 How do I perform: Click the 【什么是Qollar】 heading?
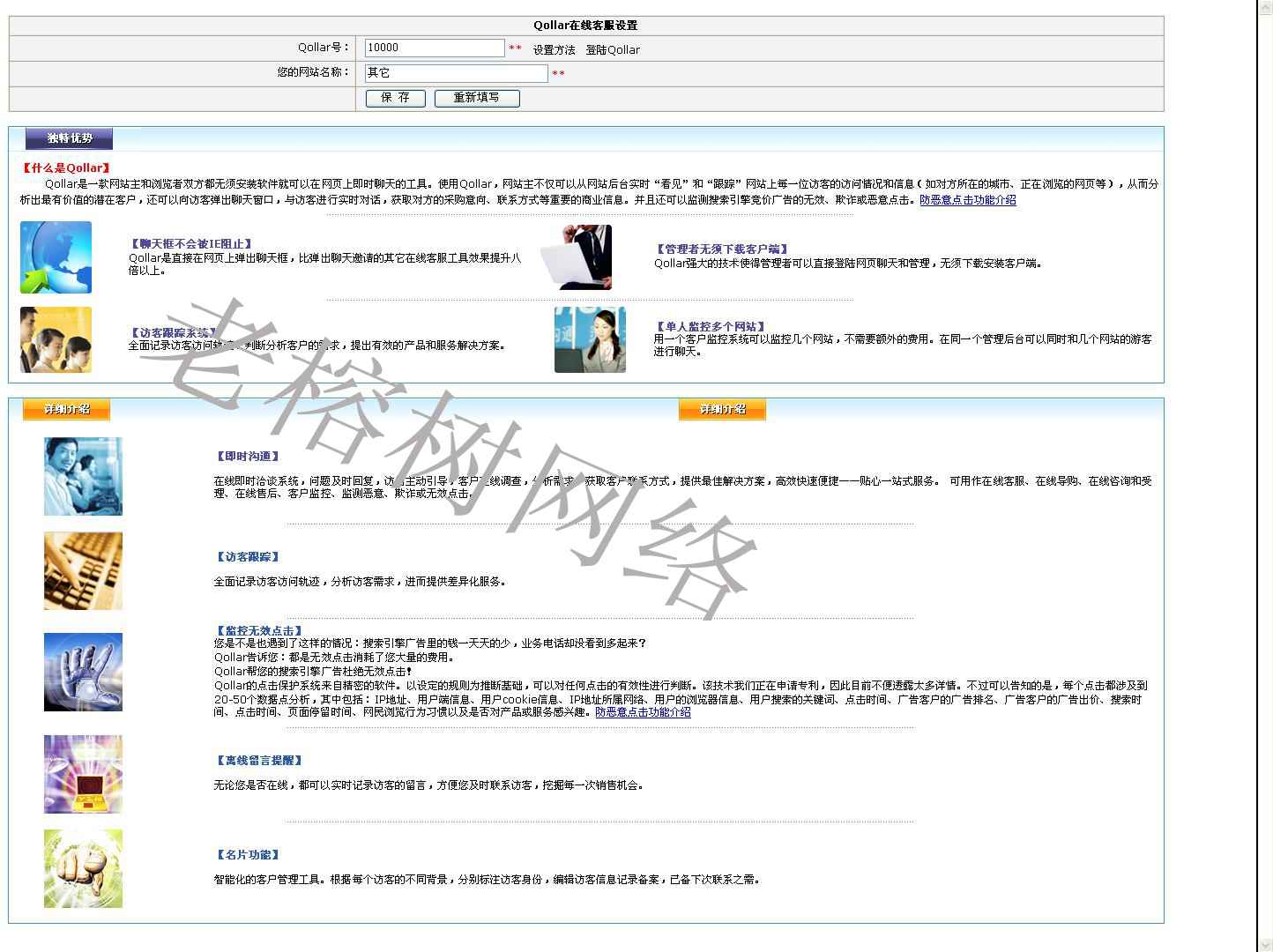coord(67,167)
